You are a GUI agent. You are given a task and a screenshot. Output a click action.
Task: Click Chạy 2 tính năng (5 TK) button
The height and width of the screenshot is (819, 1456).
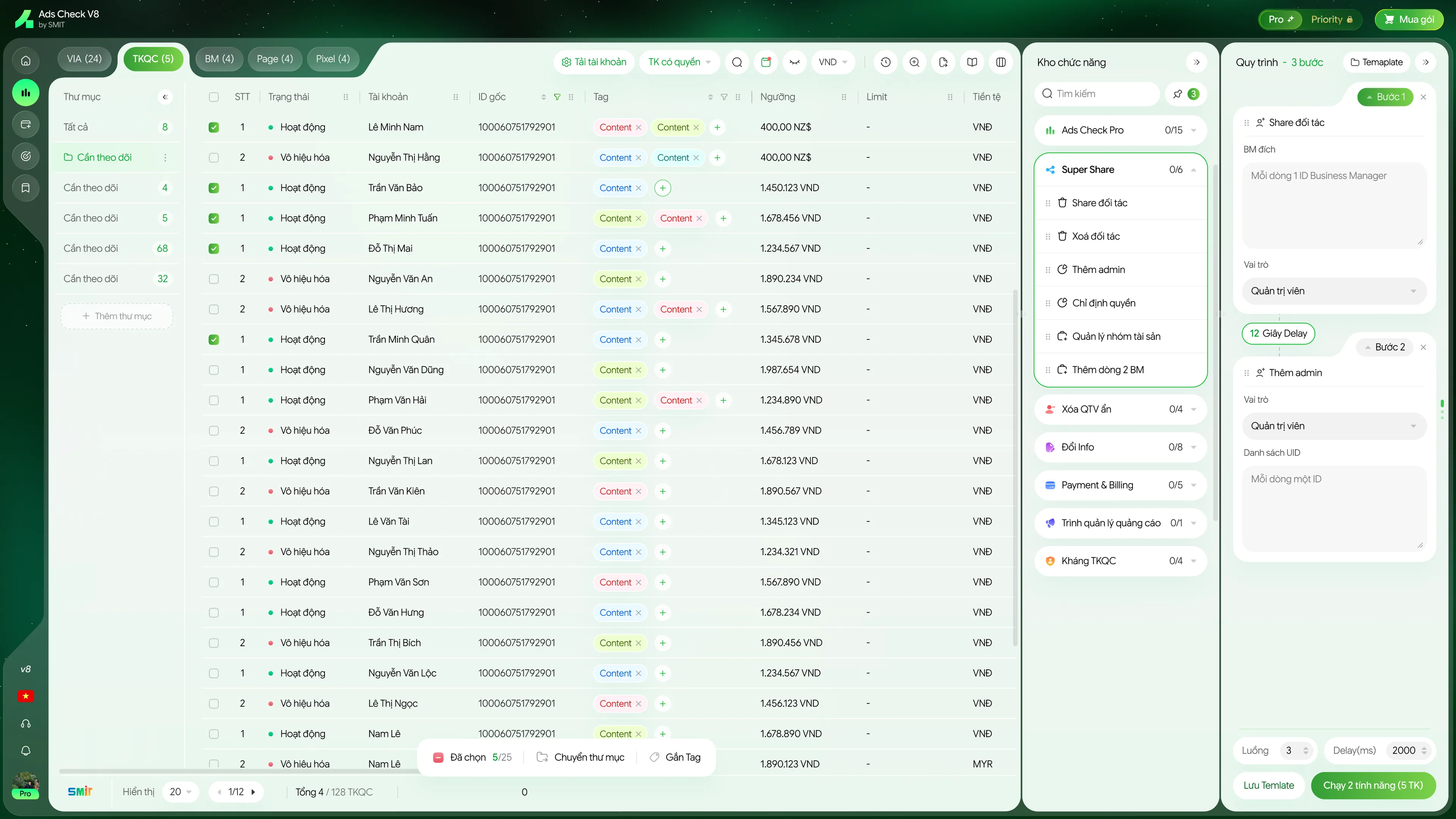[1373, 786]
